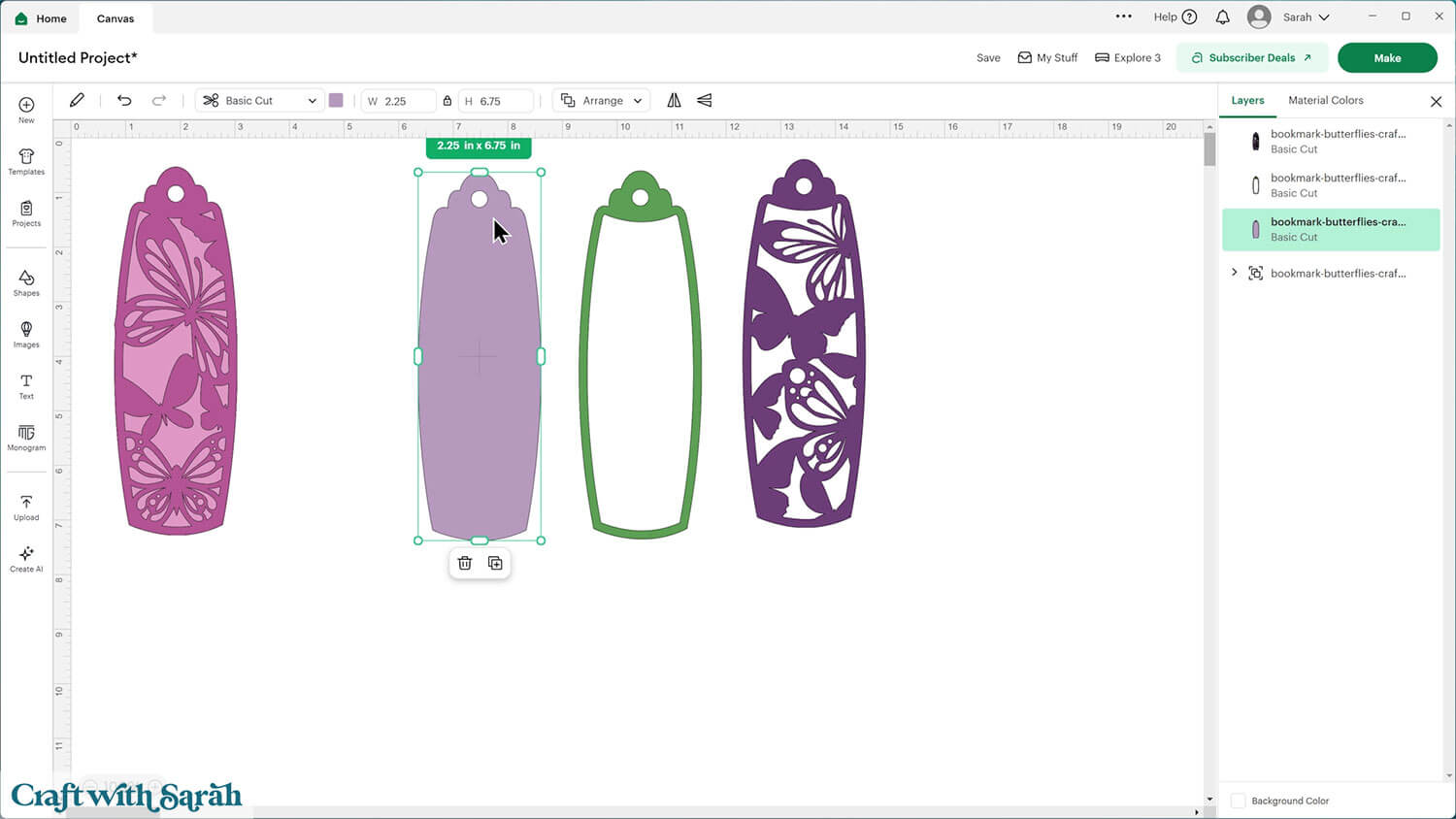This screenshot has width=1456, height=819.
Task: Open the Shapes tool in sidebar
Action: pyautogui.click(x=26, y=282)
